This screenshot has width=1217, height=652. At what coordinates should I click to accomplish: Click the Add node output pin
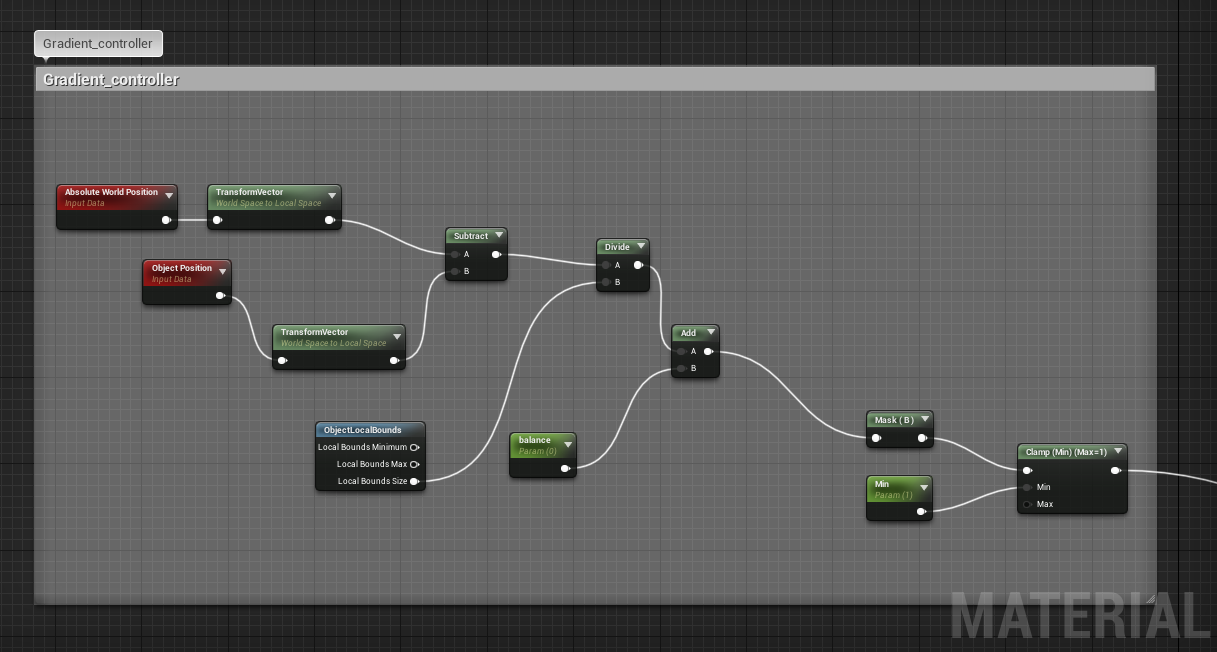(708, 351)
